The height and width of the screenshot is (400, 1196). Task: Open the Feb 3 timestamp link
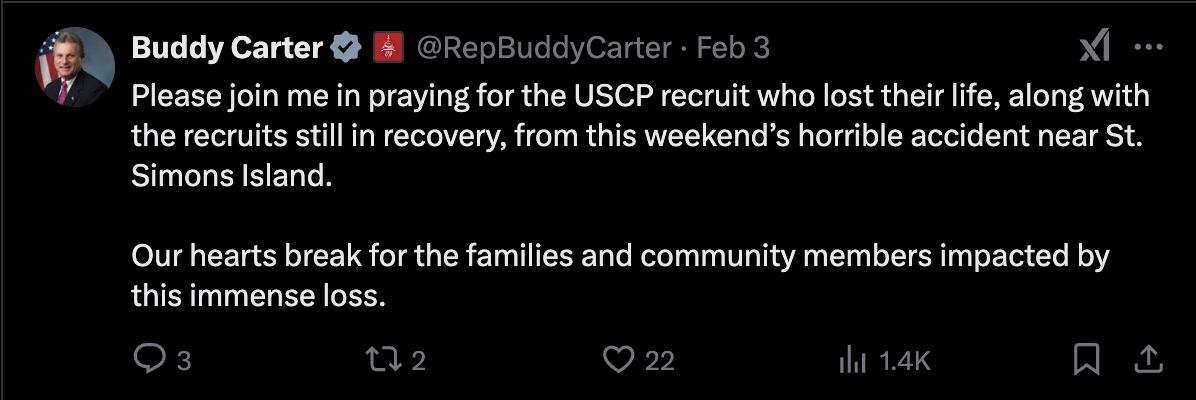click(733, 47)
